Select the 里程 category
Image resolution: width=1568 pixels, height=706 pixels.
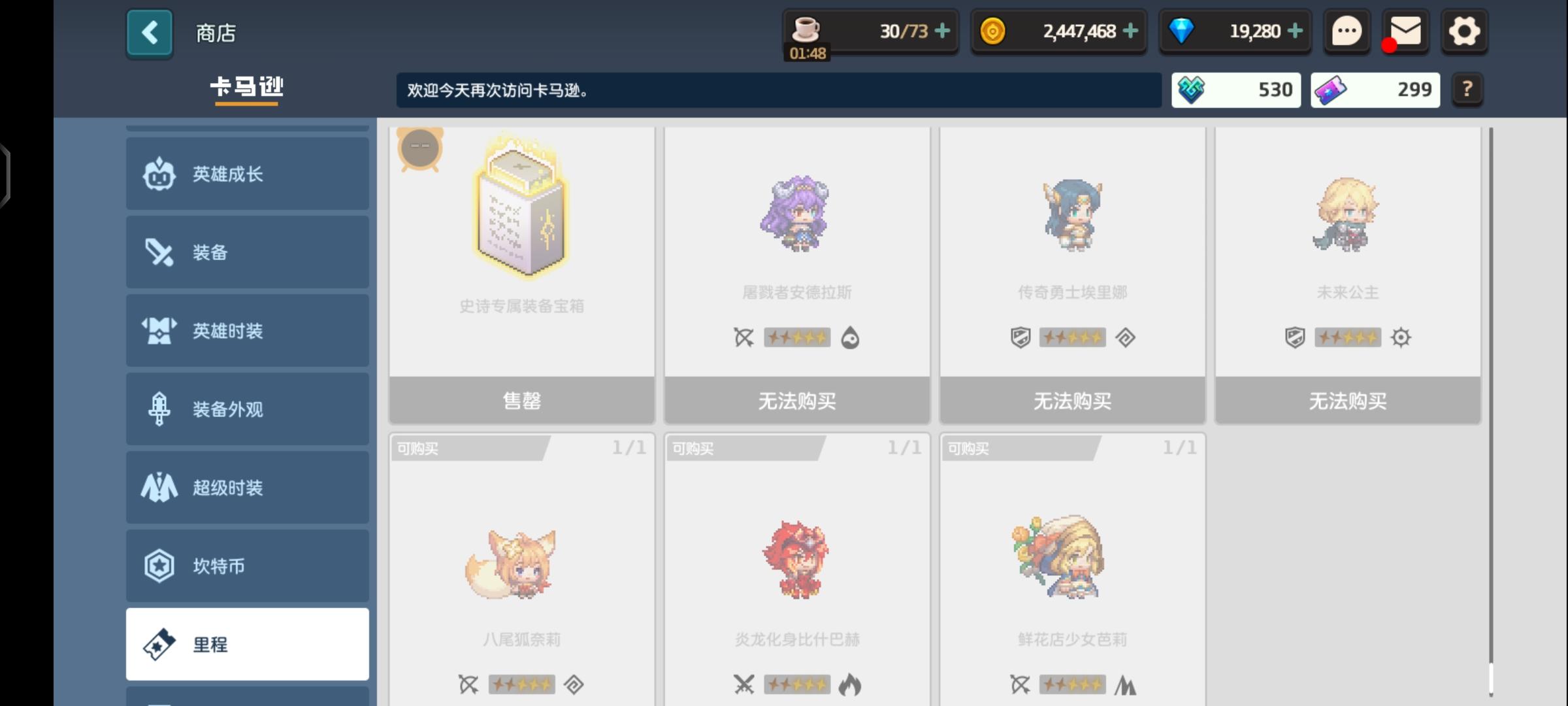click(x=248, y=645)
